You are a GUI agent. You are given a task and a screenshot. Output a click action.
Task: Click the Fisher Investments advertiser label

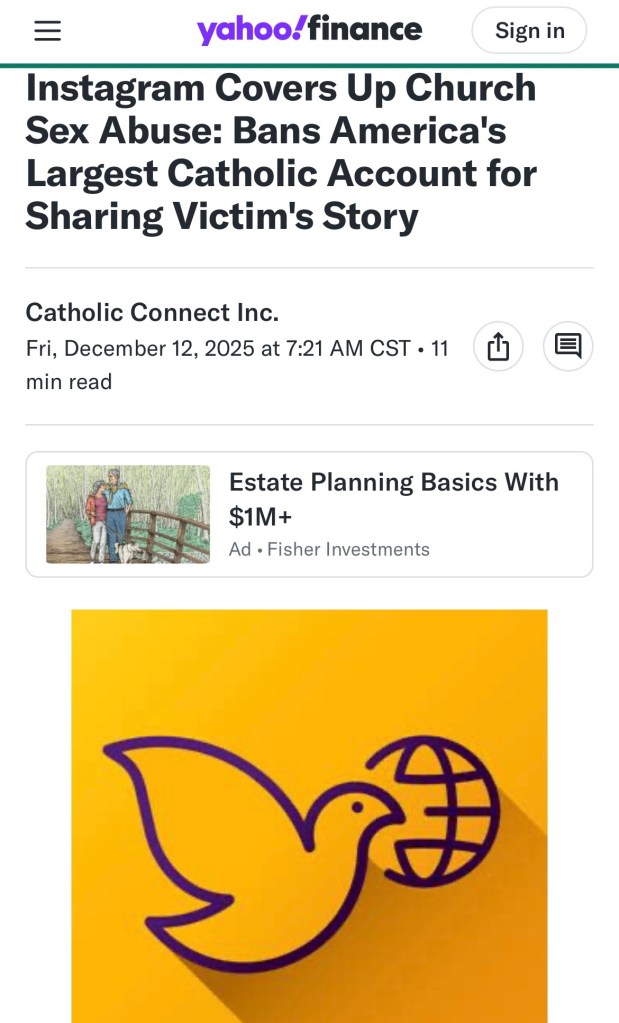(348, 549)
